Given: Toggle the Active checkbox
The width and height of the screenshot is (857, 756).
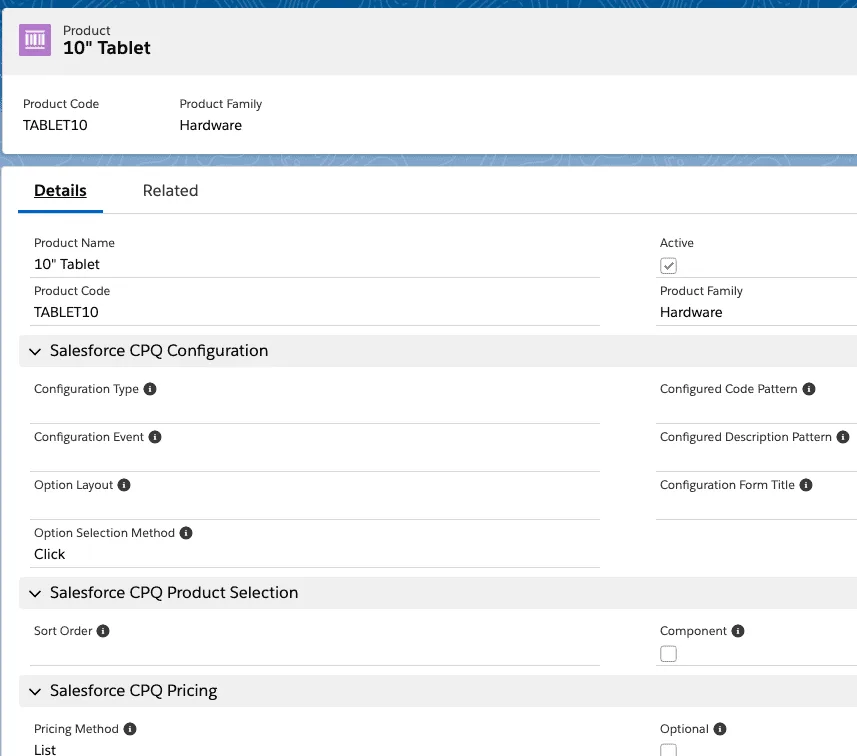Looking at the screenshot, I should 668,266.
